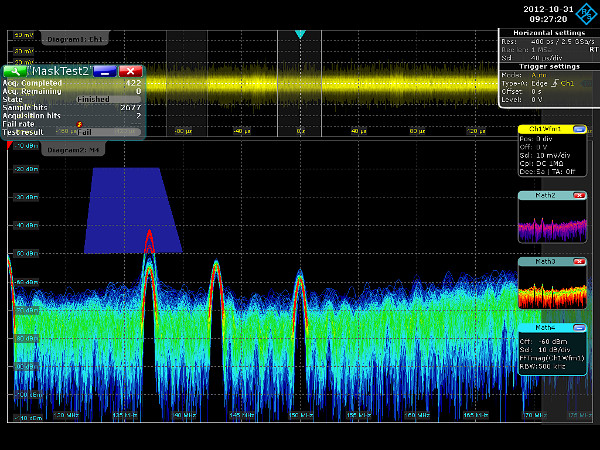Minimize the Math4 signal icon
600x450 pixels.
579,328
